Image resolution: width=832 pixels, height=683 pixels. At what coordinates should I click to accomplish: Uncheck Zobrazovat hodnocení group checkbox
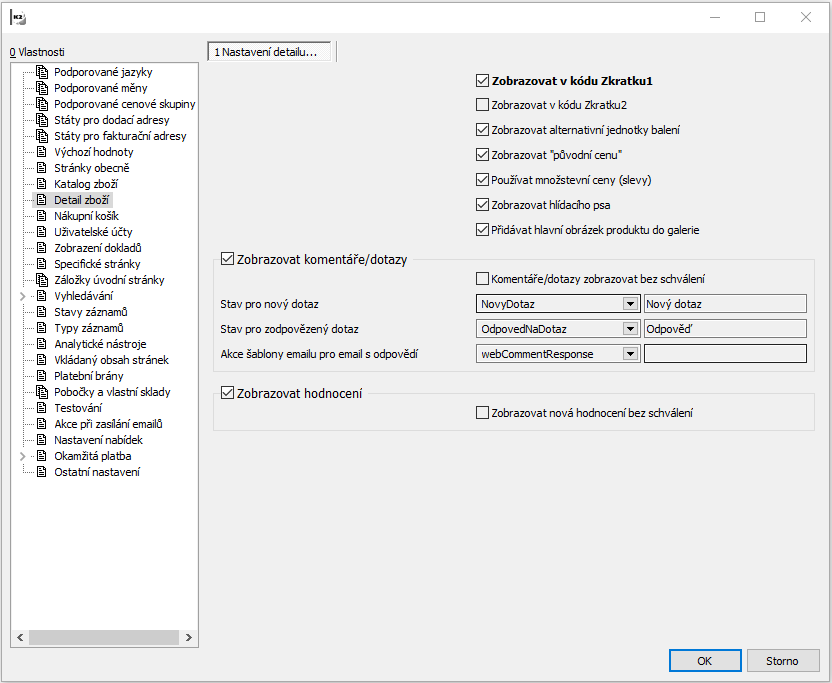click(227, 393)
